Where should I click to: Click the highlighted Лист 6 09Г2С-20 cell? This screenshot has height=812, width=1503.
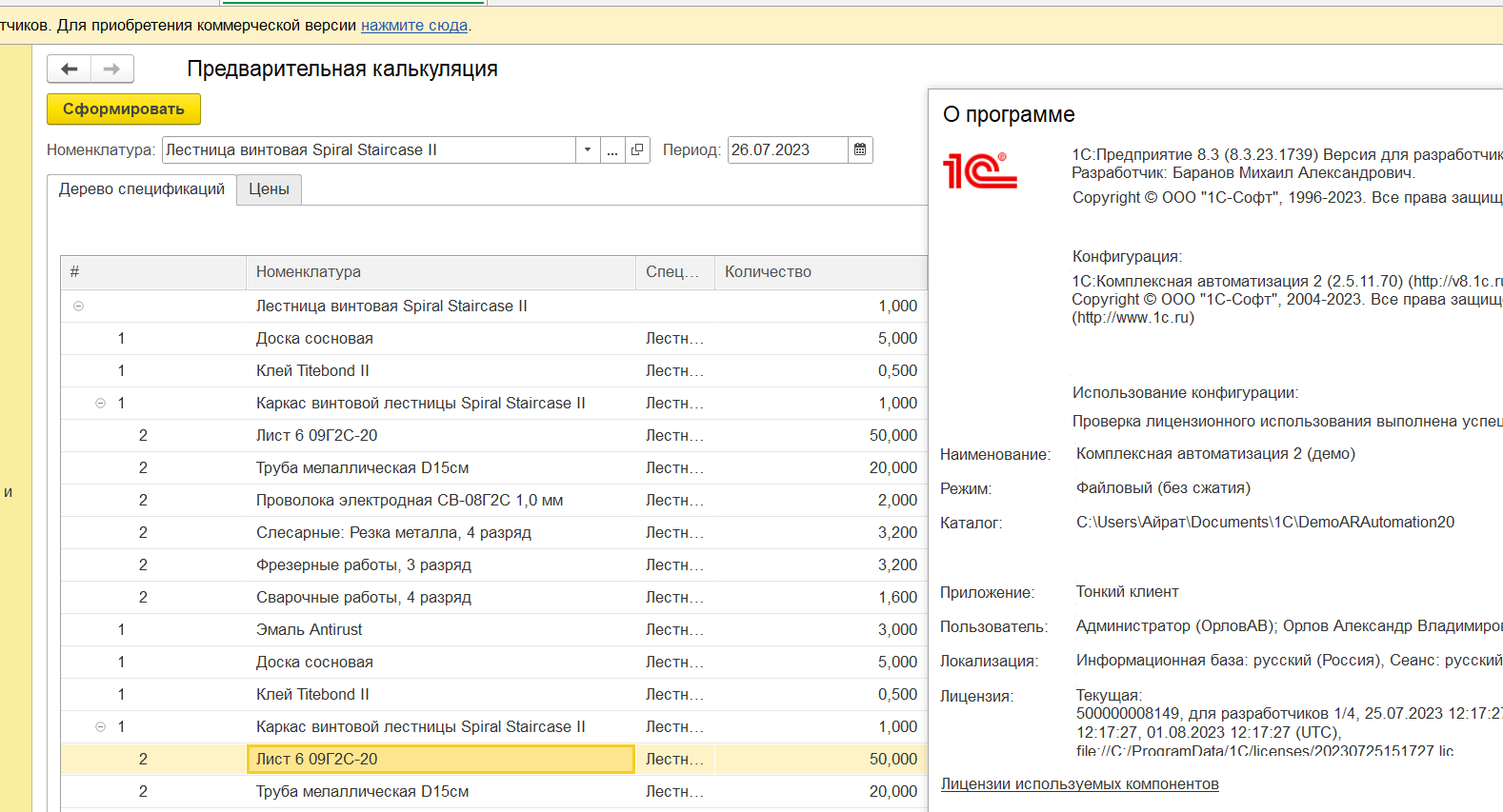click(441, 759)
